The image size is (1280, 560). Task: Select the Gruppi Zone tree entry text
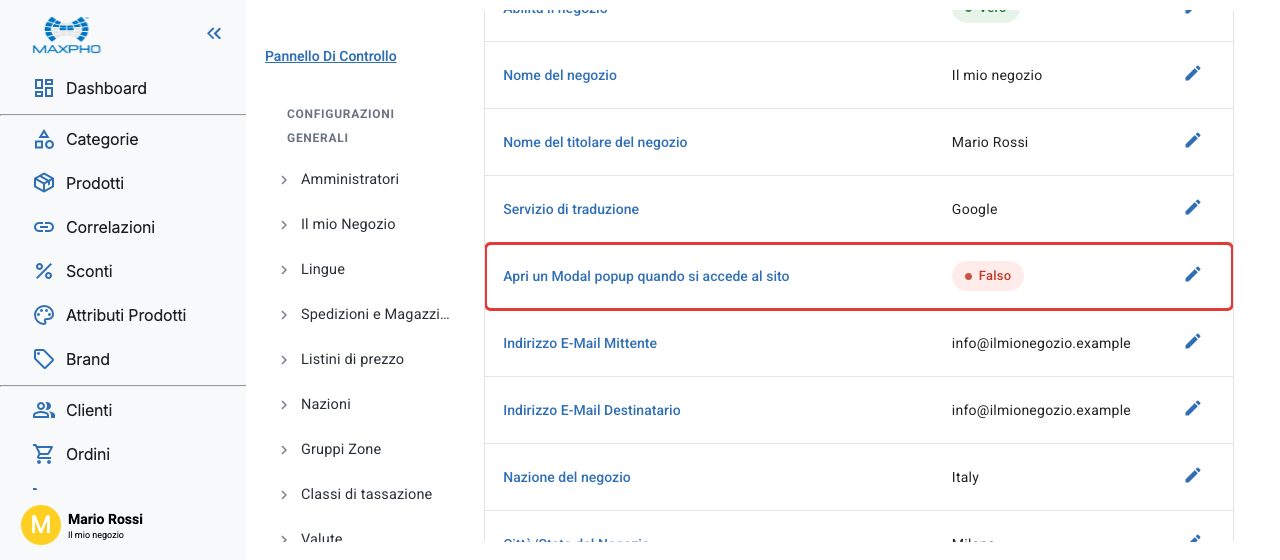pos(341,449)
